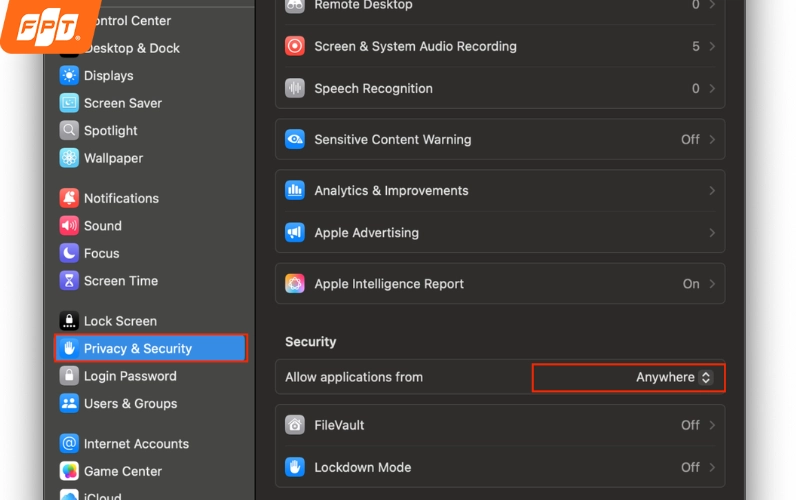Viewport: 800px width, 500px height.
Task: Click the Sensitive Content Warning Off value
Action: (690, 140)
